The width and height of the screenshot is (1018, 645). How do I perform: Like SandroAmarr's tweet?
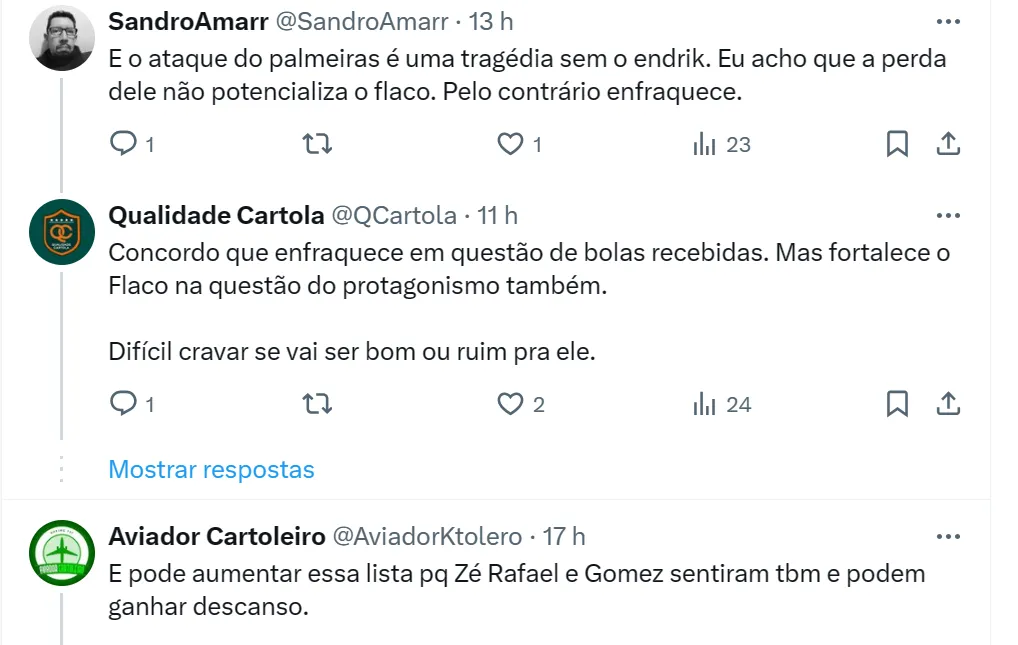pyautogui.click(x=511, y=145)
